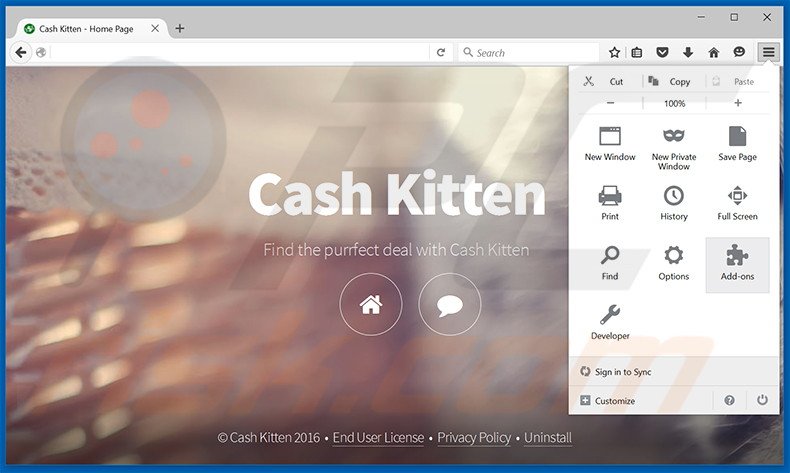
Task: Click the site identity globe icon
Action: [x=41, y=52]
